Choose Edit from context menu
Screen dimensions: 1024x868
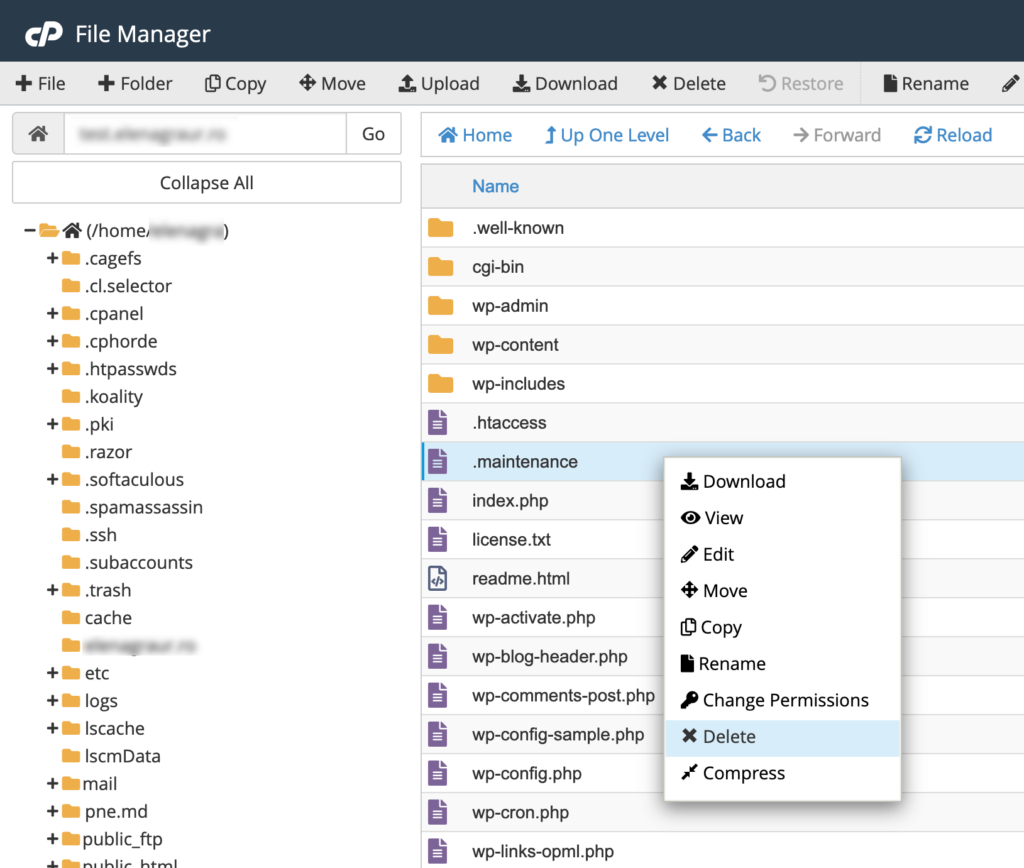pos(782,555)
